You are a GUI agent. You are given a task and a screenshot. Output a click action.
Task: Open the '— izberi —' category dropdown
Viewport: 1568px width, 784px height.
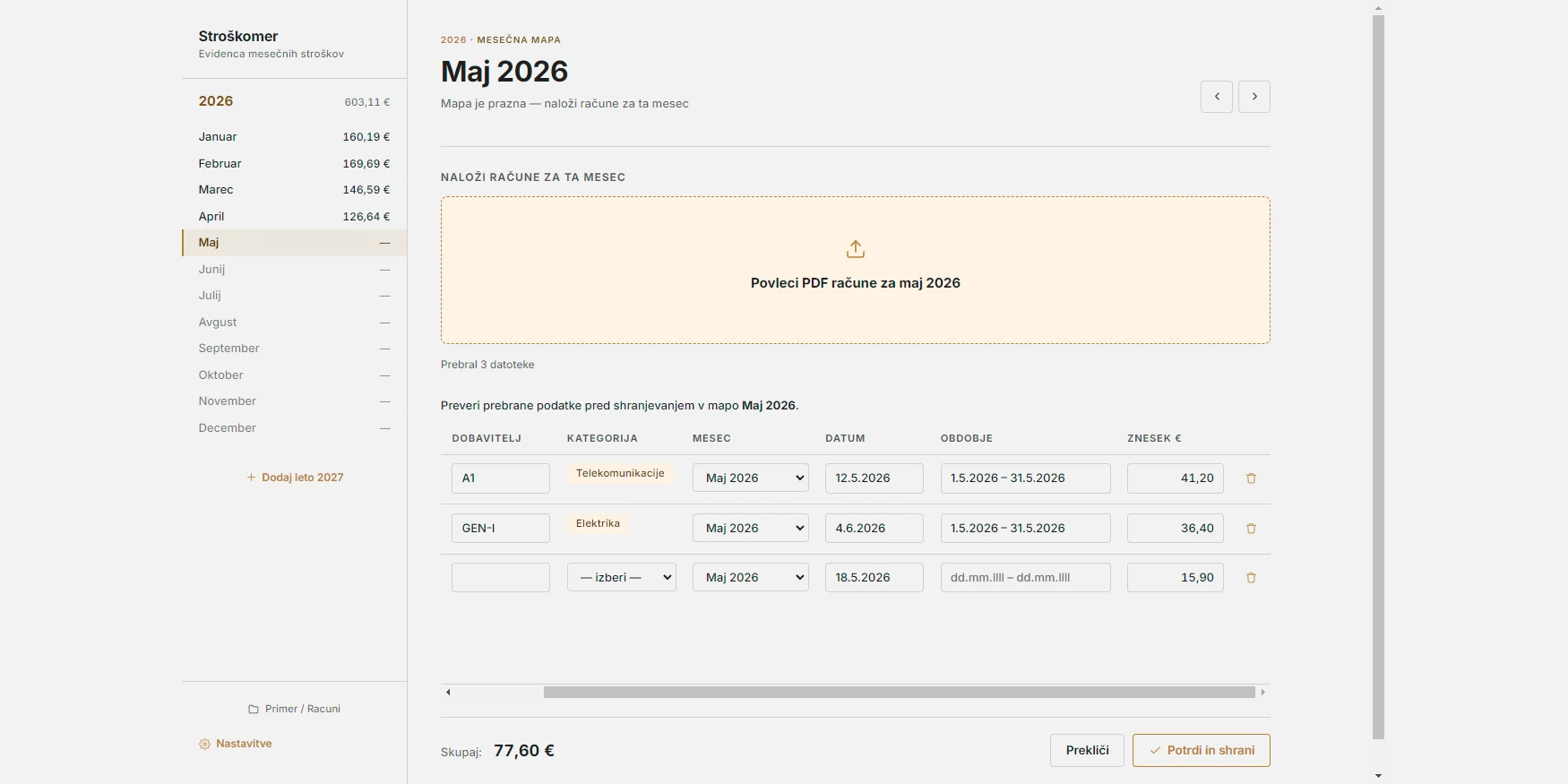coord(622,578)
